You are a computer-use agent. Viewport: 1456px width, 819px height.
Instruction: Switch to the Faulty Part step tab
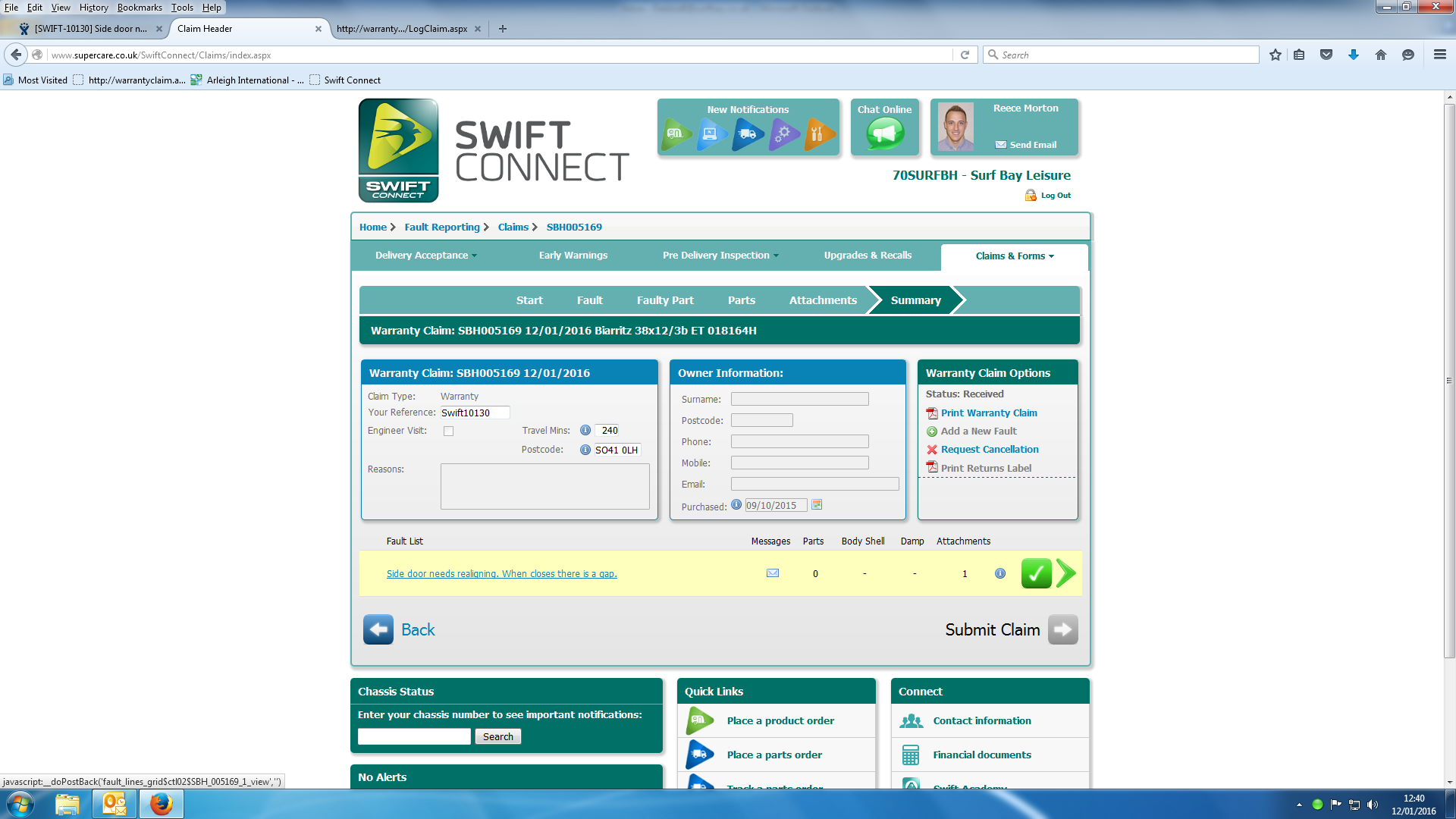tap(665, 300)
